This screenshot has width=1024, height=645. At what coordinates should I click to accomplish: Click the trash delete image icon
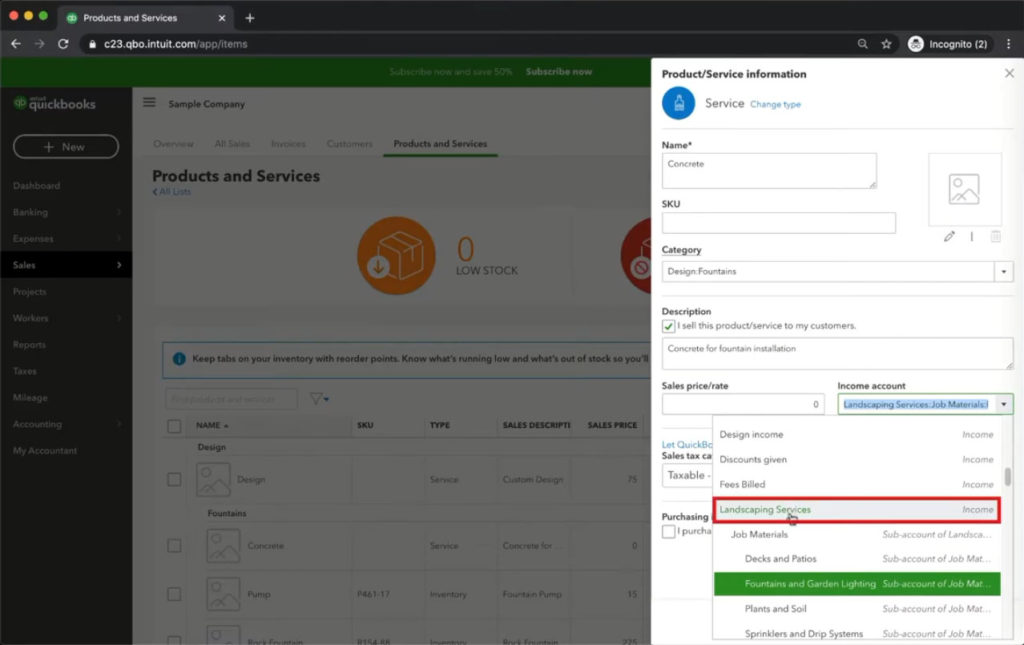[x=995, y=236]
